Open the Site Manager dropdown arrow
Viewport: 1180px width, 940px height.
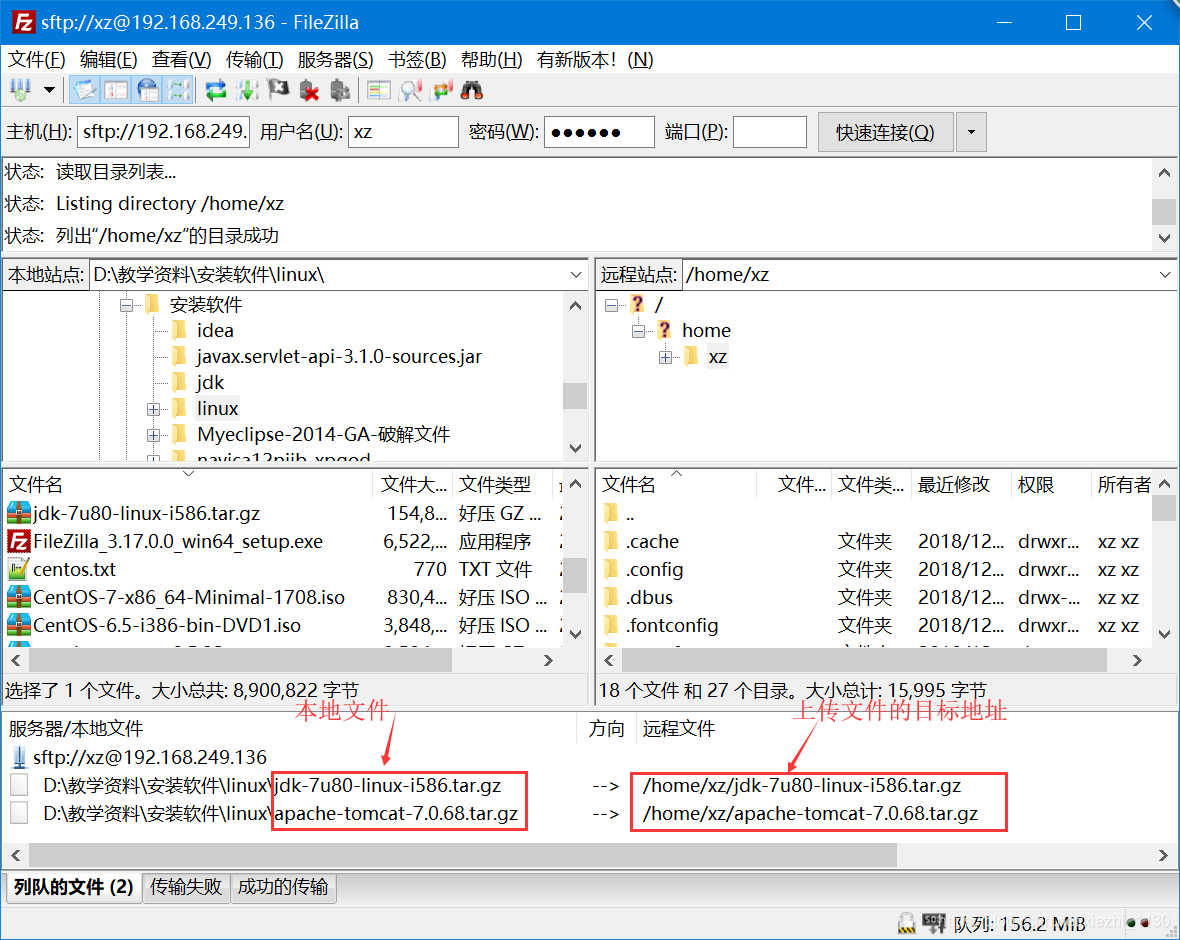pyautogui.click(x=49, y=90)
